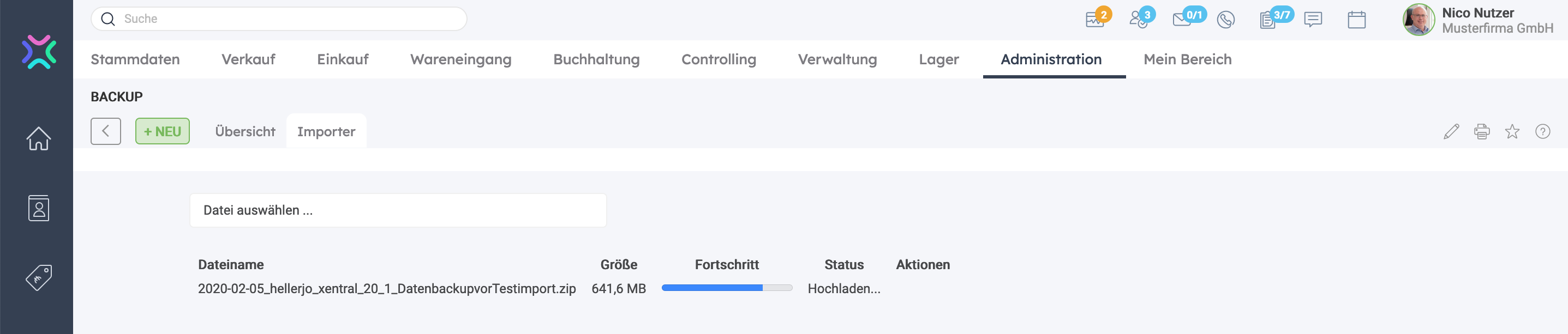Screen dimensions: 1568x334
Task: Click the pencil edit icon
Action: [1451, 131]
